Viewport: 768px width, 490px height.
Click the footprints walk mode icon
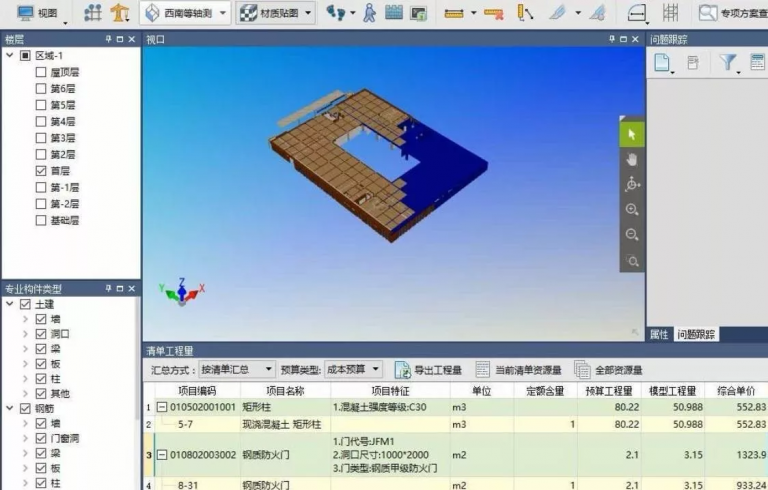tap(336, 13)
